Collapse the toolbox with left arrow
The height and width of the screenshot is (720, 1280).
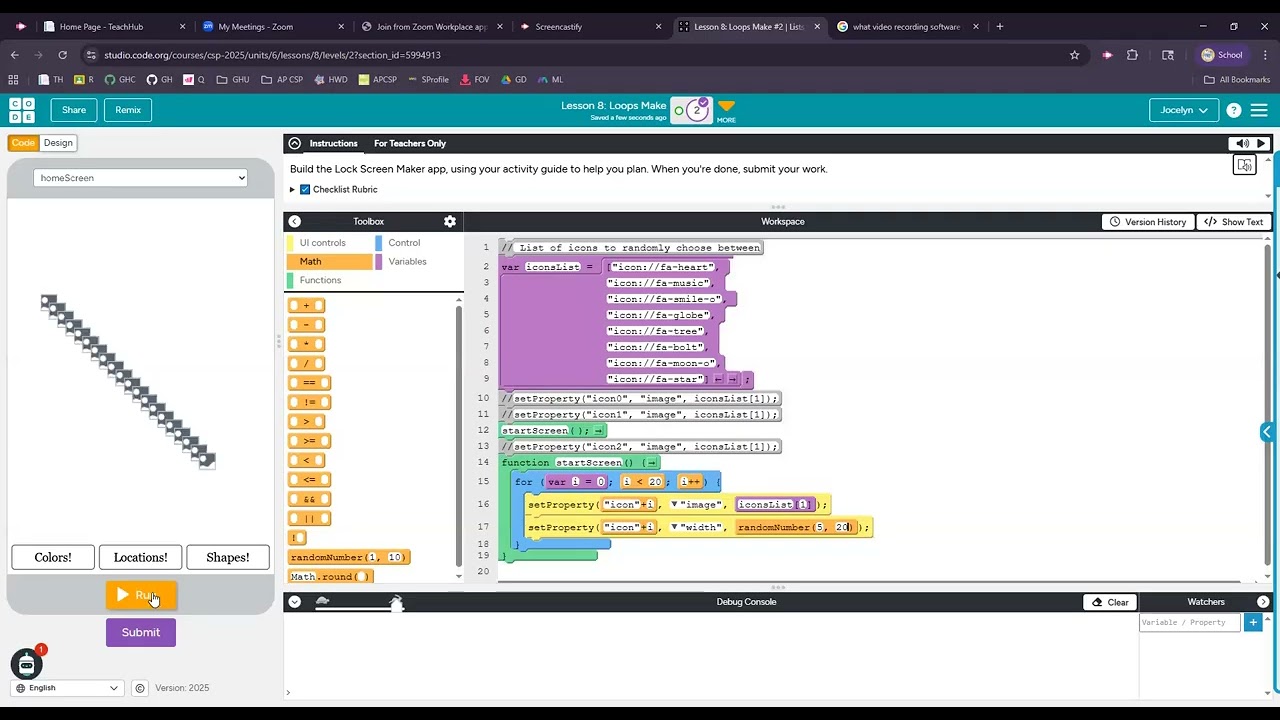click(294, 221)
